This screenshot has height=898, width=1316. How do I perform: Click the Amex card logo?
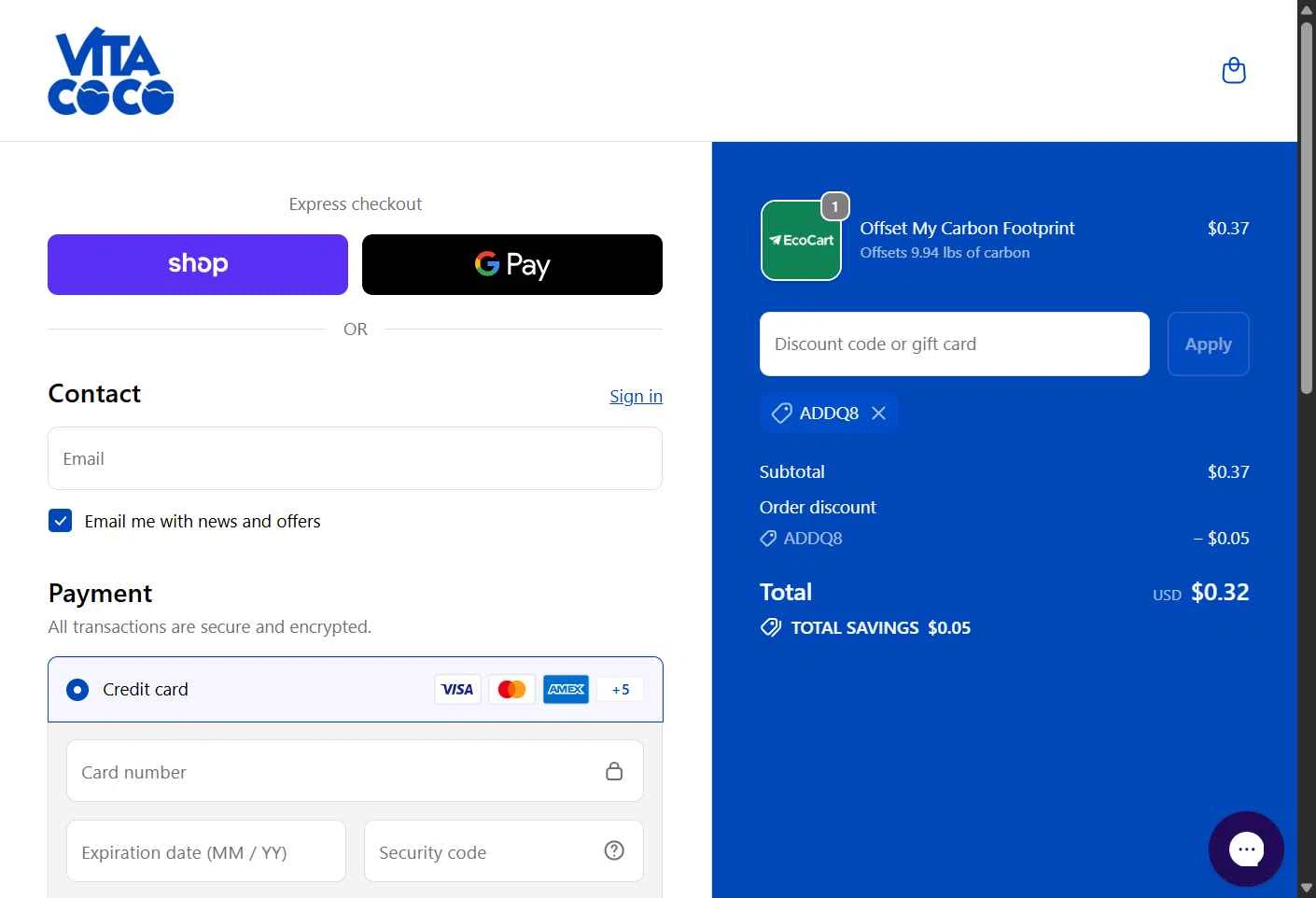pos(566,689)
